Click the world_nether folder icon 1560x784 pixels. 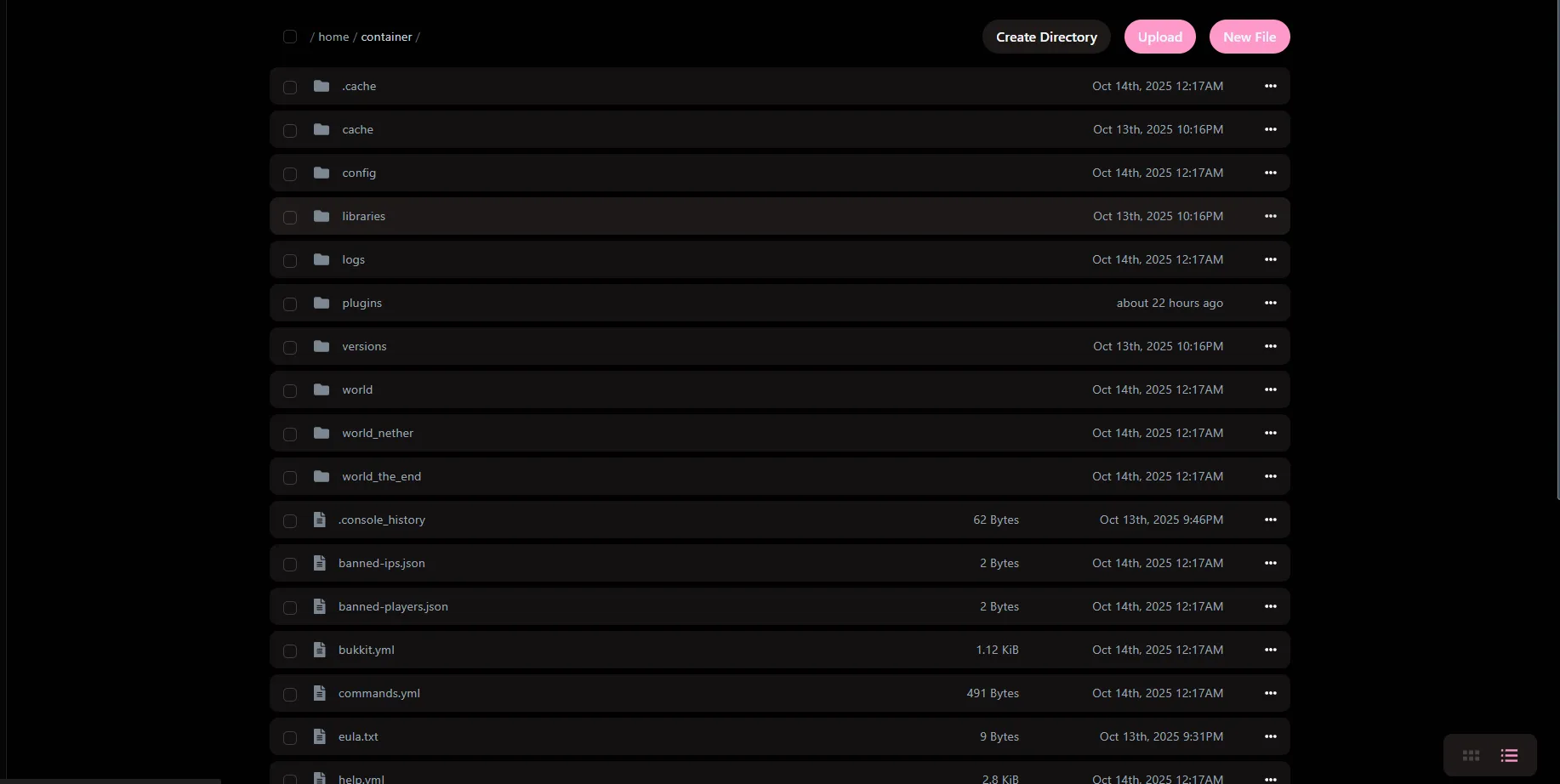click(321, 433)
